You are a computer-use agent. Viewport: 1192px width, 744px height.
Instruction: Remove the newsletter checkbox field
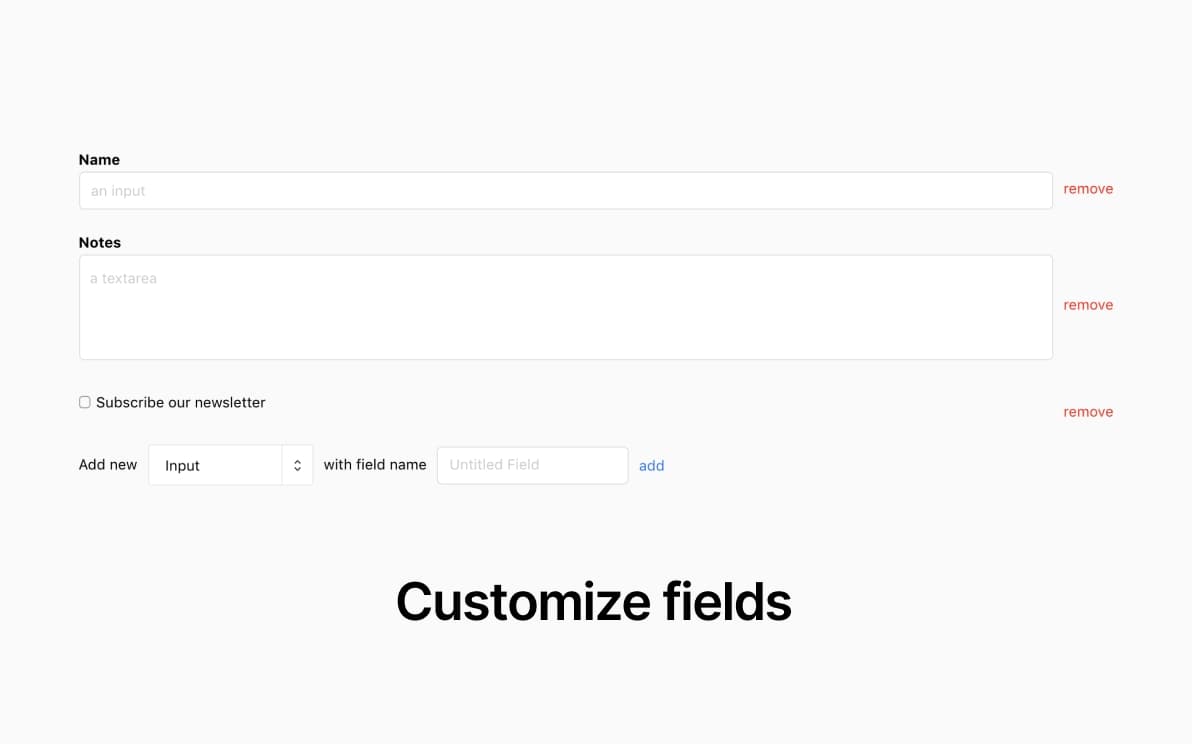coord(1088,412)
